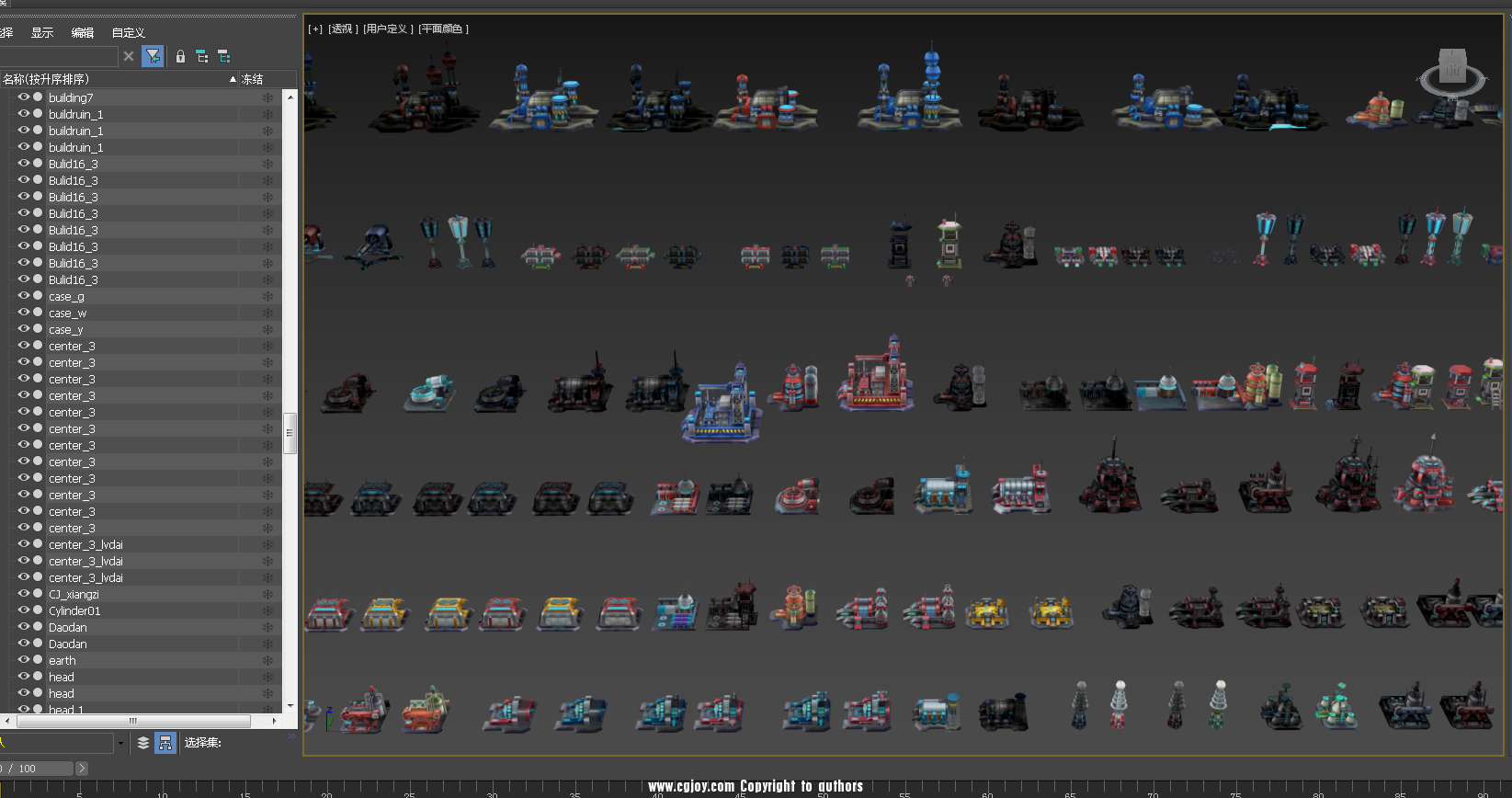Viewport: 1512px width, 798px height.
Task: Open the 自定义 menu
Action: [x=129, y=33]
